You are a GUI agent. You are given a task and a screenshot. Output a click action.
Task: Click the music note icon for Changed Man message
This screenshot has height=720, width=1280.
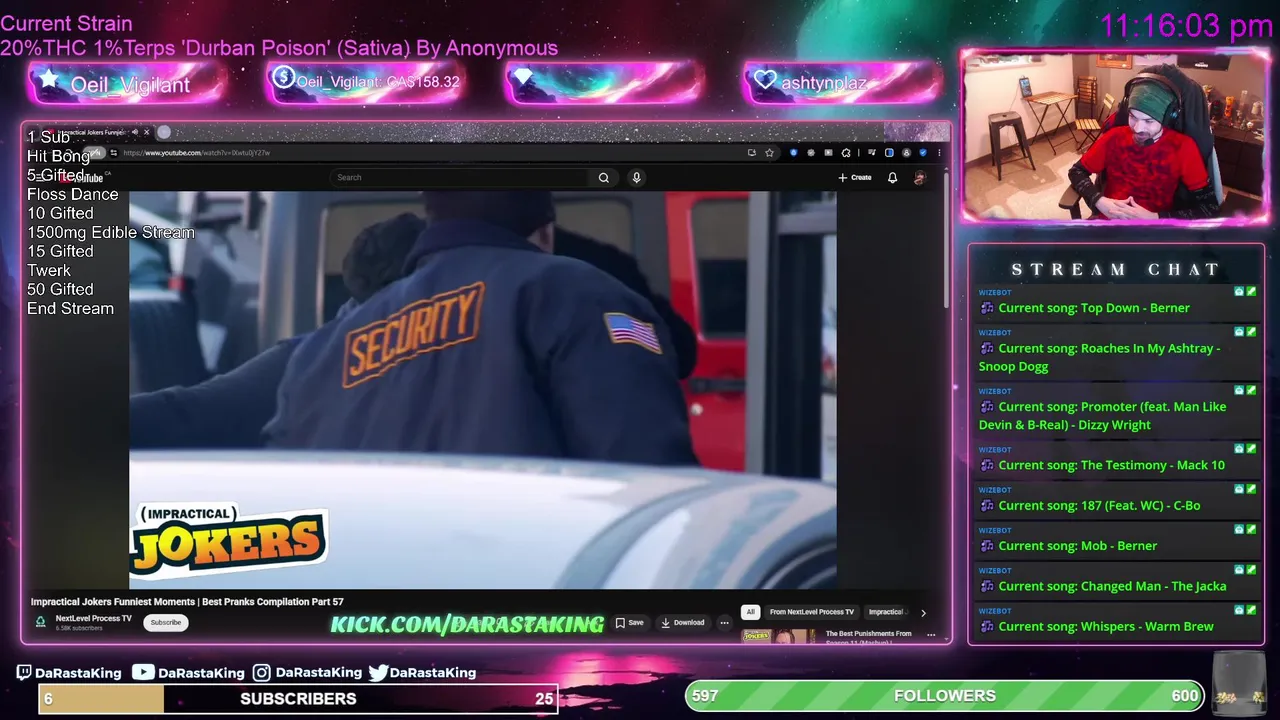(987, 586)
